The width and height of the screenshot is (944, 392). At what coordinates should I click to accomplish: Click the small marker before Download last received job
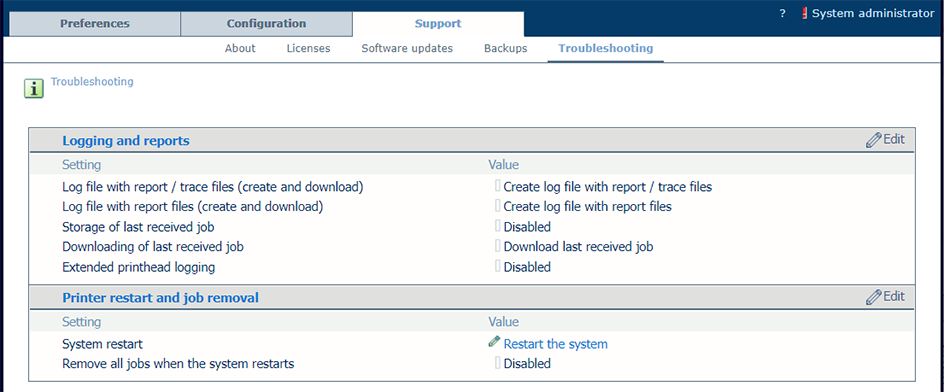pos(498,246)
